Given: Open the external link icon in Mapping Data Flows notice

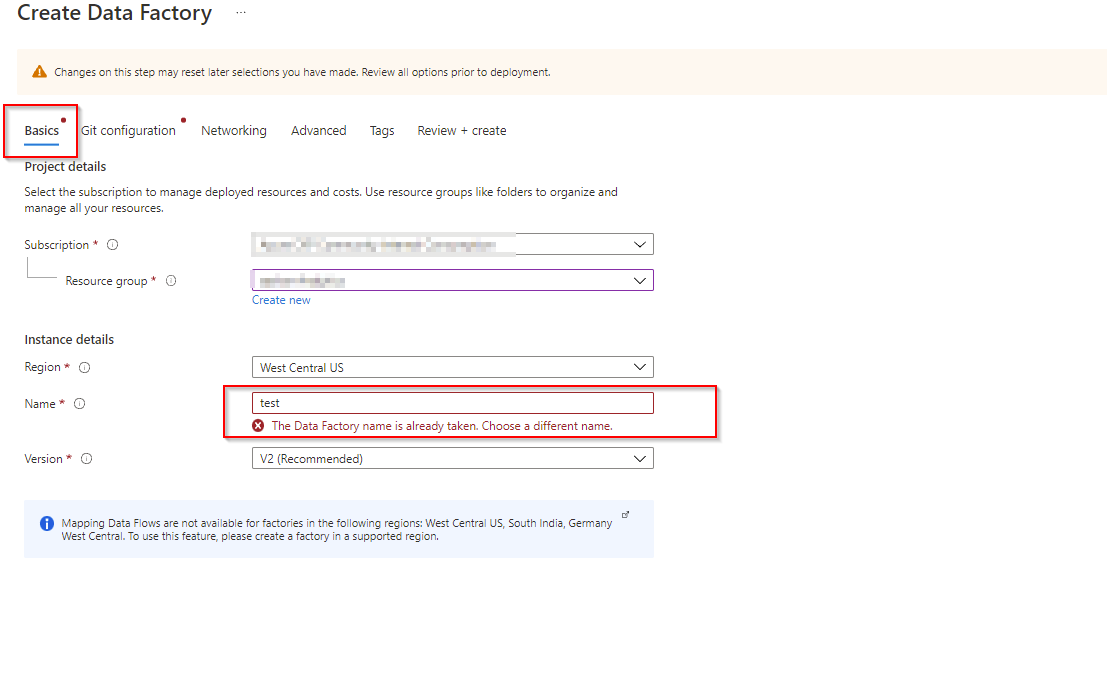Looking at the screenshot, I should 626,515.
